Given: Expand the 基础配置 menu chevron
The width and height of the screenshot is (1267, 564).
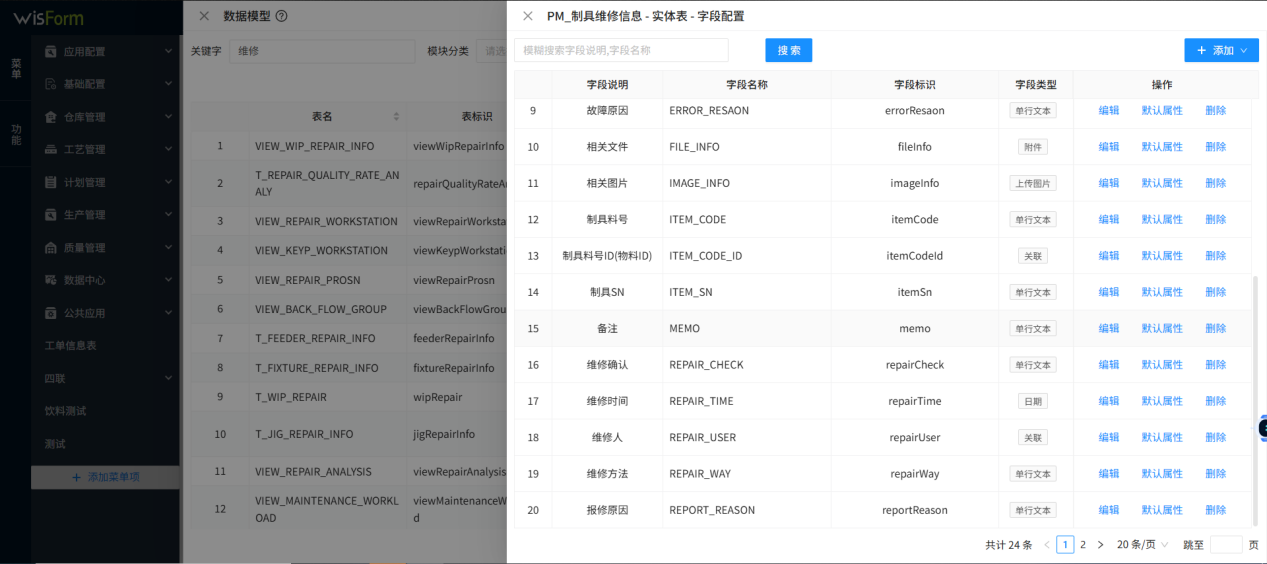Looking at the screenshot, I should [168, 84].
